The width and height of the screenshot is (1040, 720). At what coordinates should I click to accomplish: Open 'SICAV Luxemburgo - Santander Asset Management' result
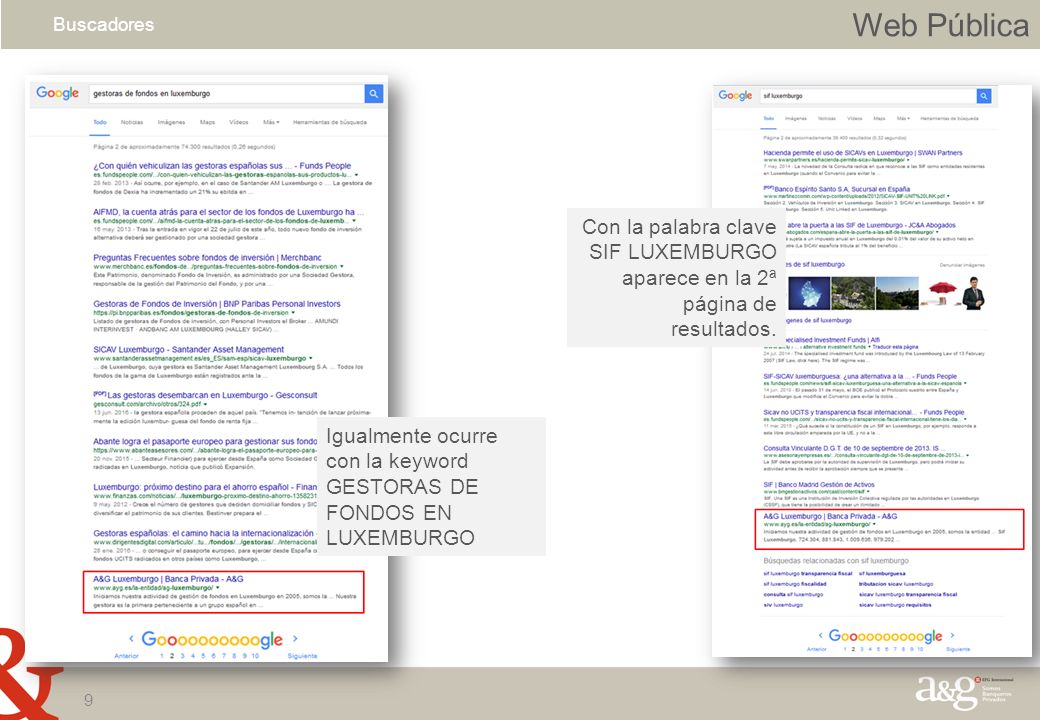(x=188, y=349)
